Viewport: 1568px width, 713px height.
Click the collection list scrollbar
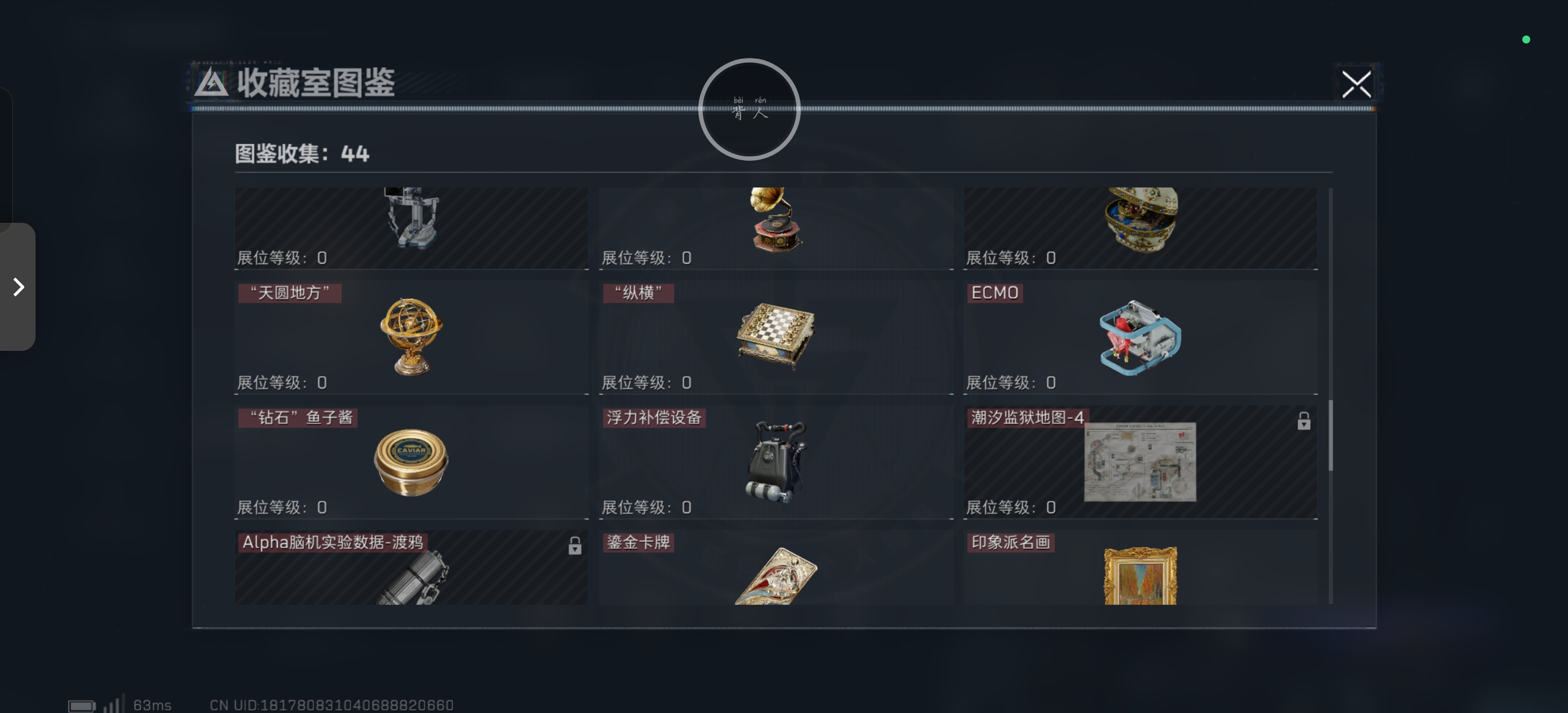point(1330,435)
